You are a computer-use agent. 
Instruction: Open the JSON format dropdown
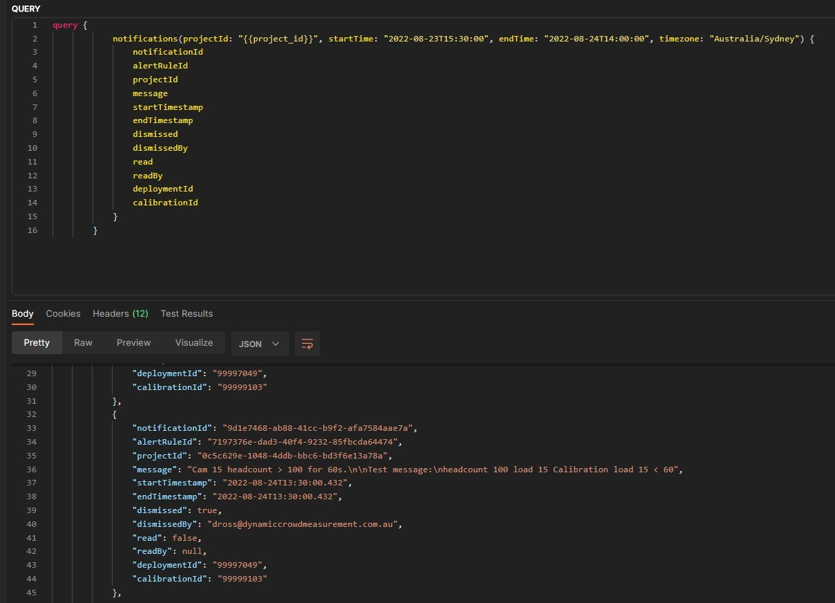pyautogui.click(x=260, y=344)
